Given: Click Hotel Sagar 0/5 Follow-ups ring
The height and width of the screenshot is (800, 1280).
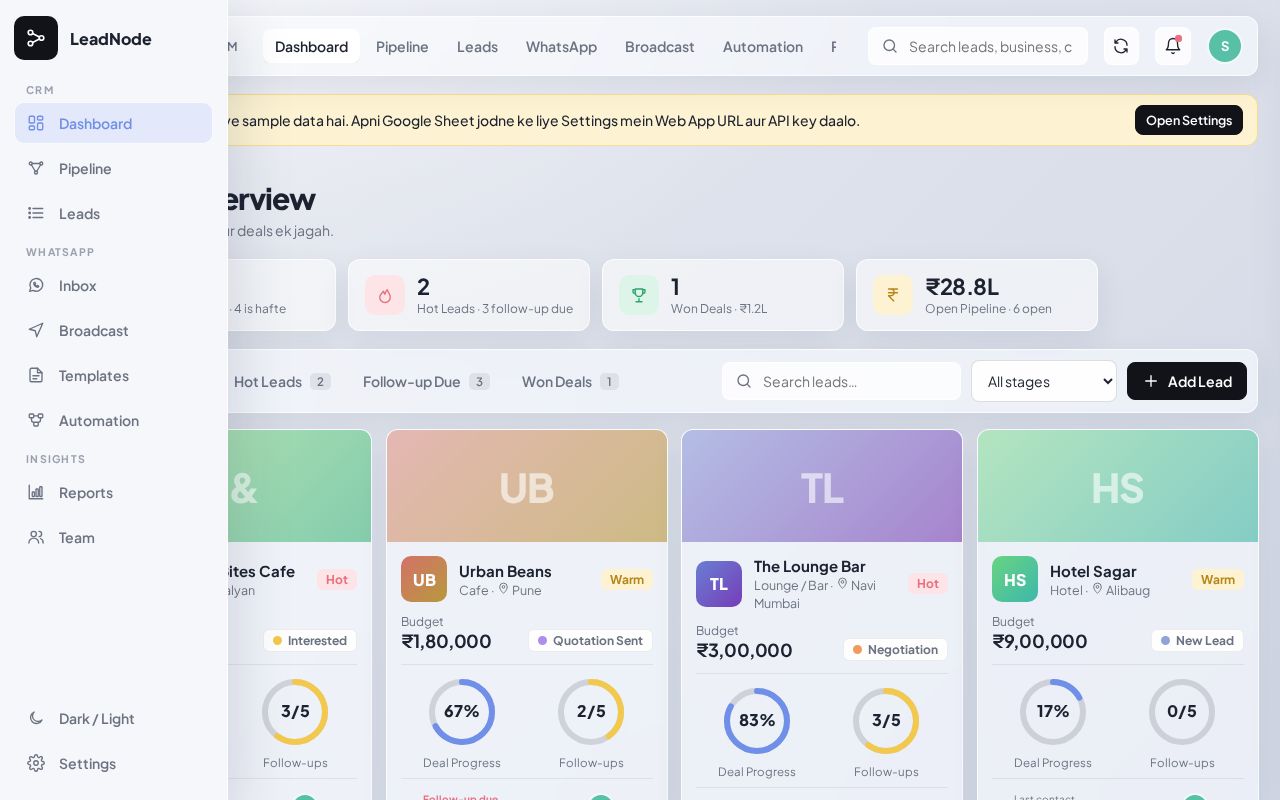Looking at the screenshot, I should point(1182,712).
